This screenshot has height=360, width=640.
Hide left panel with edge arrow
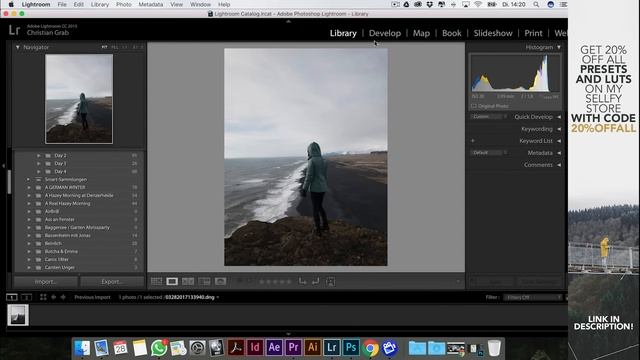tap(3, 166)
